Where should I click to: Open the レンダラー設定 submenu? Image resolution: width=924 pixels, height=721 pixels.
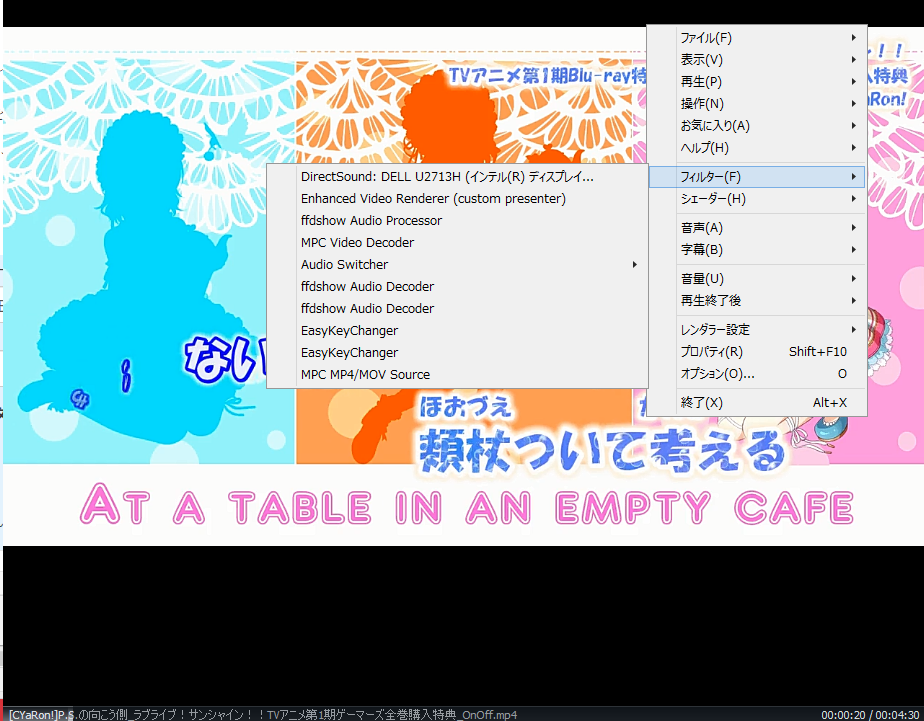click(x=757, y=330)
